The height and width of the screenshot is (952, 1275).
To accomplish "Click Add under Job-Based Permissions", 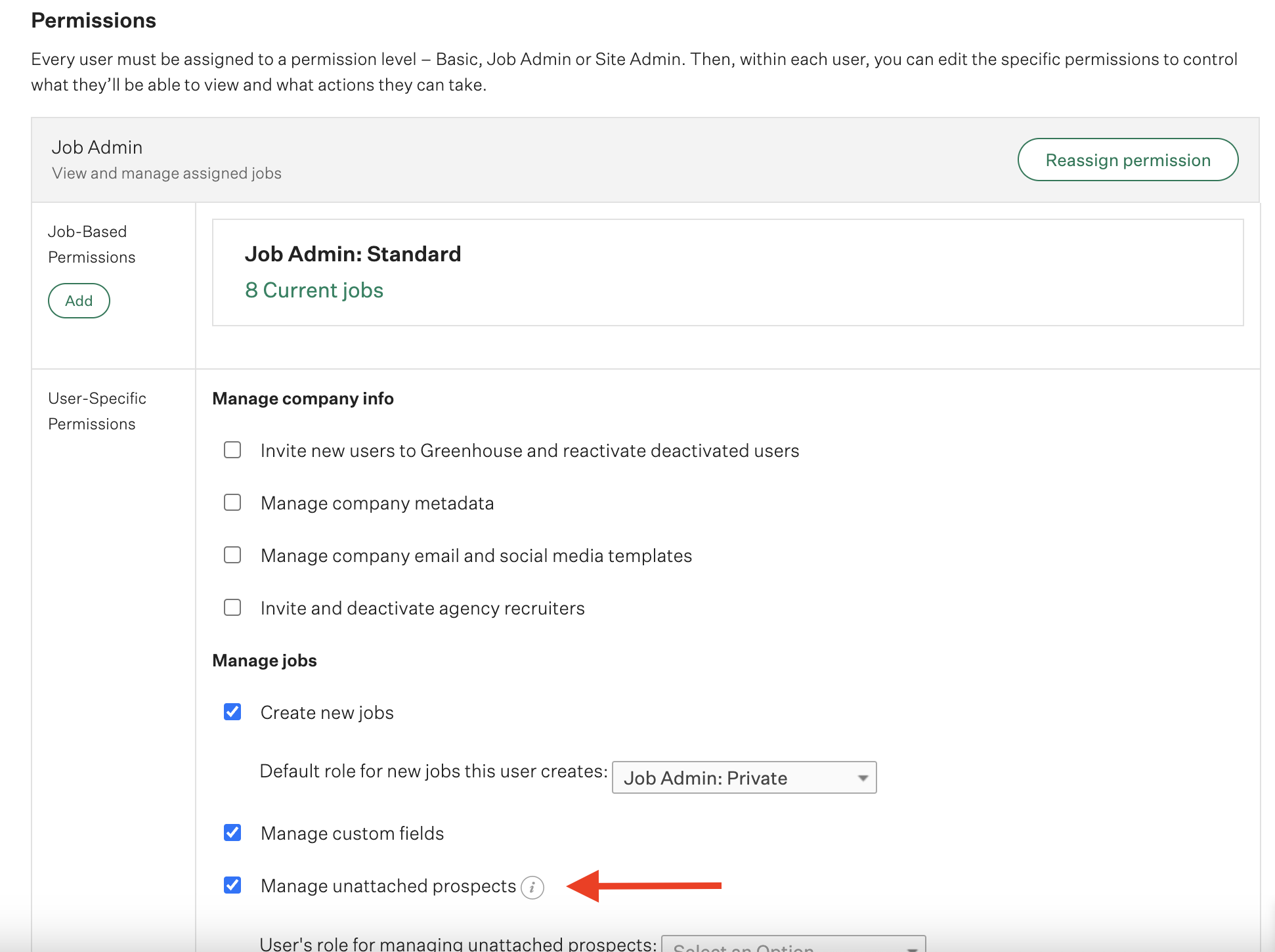I will [79, 301].
